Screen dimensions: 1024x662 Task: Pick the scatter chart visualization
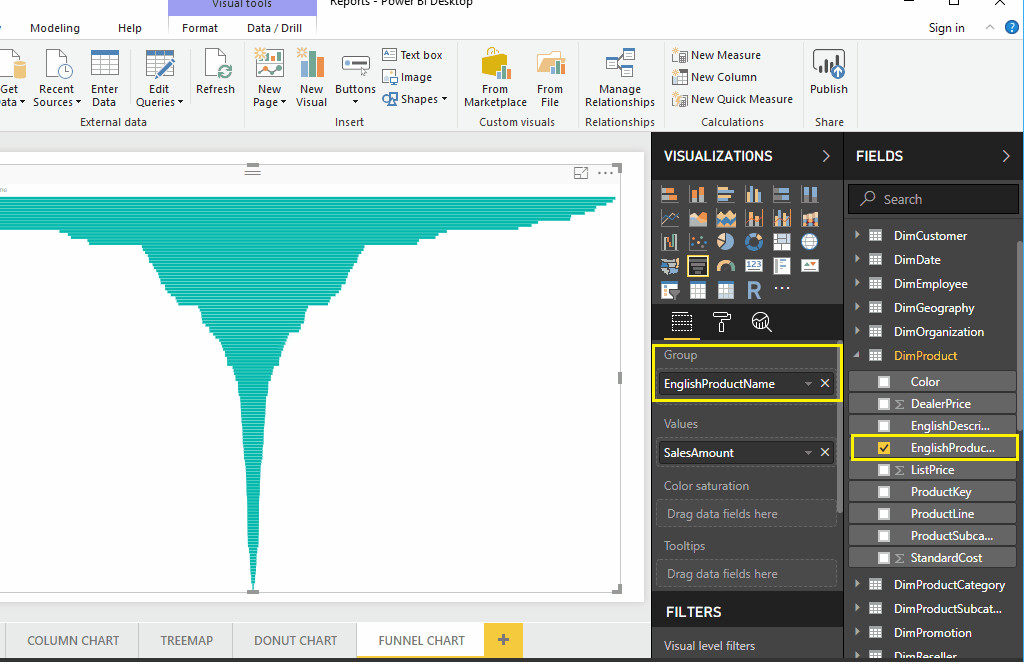pos(698,242)
